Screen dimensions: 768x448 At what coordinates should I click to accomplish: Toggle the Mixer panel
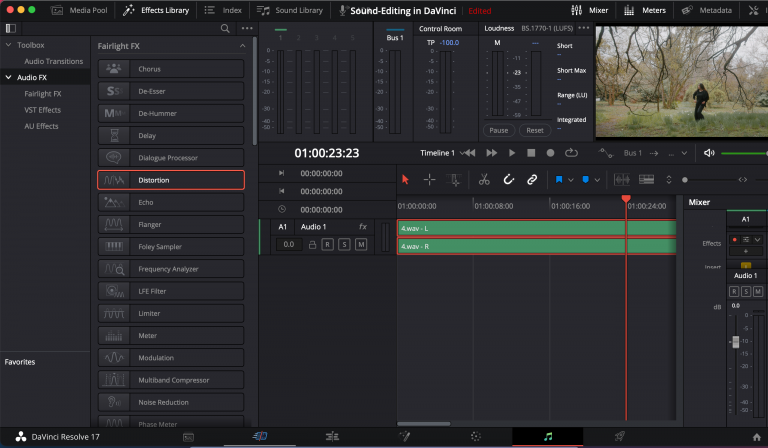tap(590, 10)
